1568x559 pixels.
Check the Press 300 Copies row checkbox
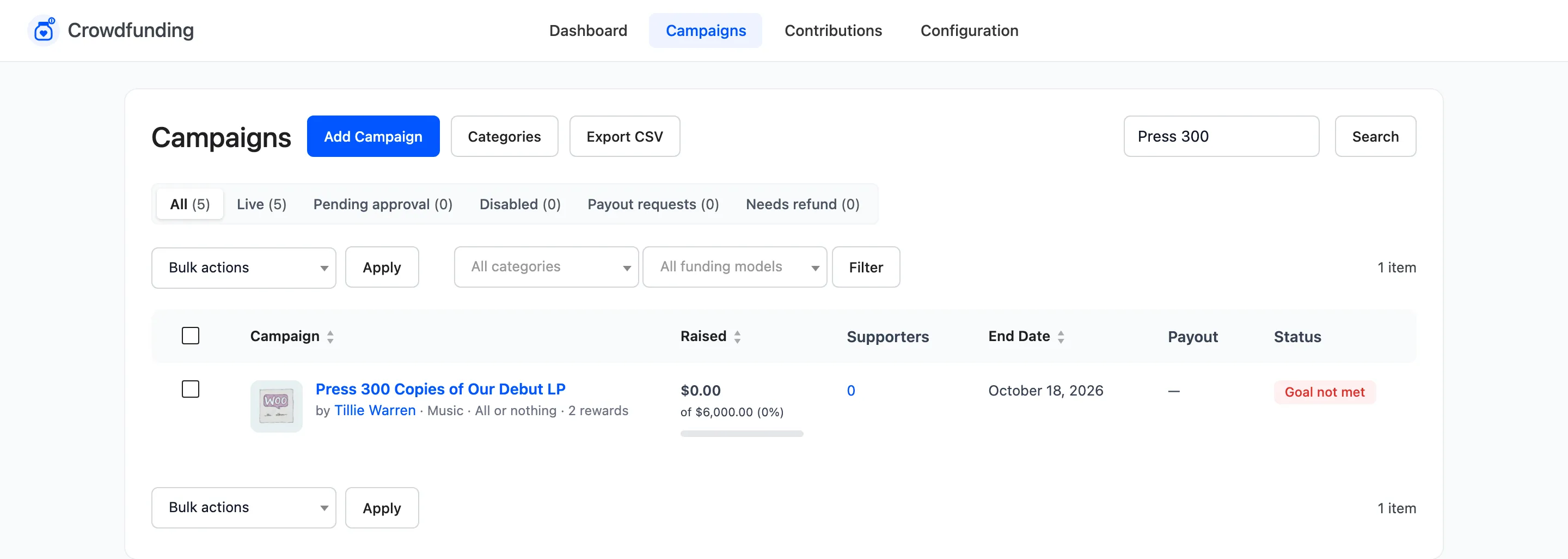(191, 388)
